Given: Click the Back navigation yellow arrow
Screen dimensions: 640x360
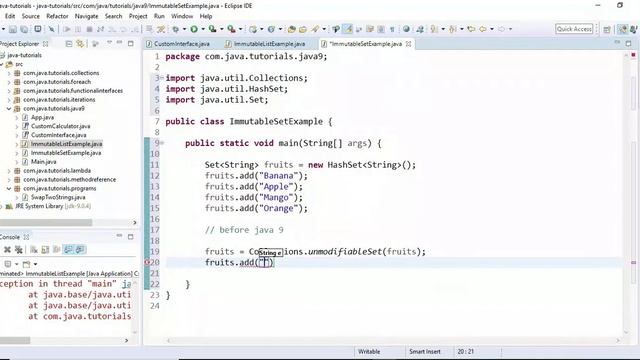Looking at the screenshot, I should [x=483, y=29].
